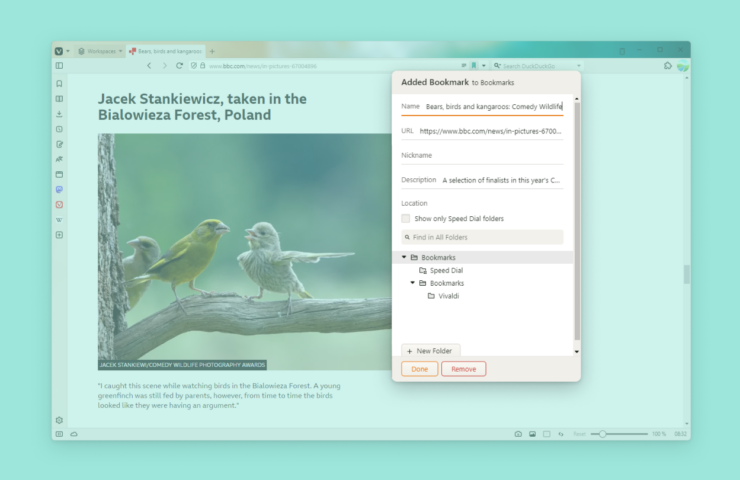Enable Show only Speed Dial folders

click(x=405, y=218)
